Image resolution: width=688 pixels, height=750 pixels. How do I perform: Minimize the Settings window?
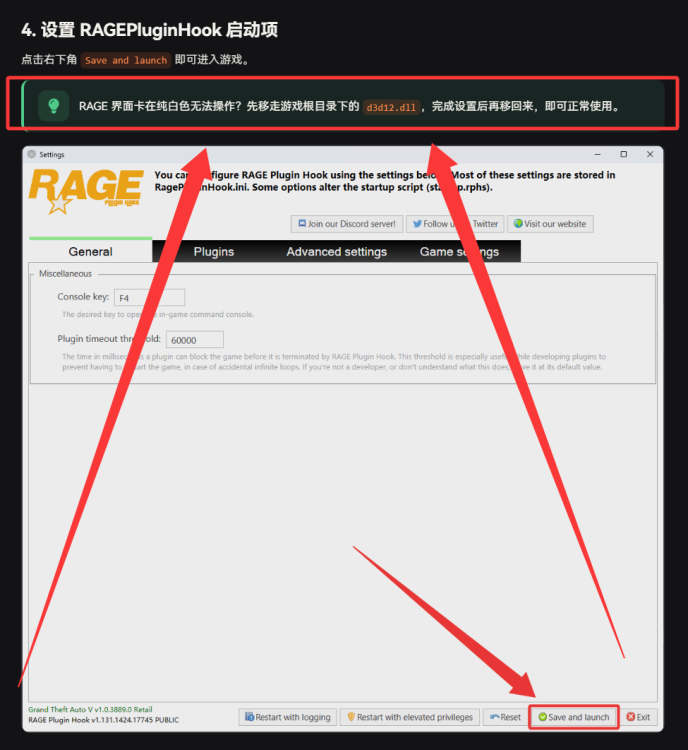click(x=598, y=154)
